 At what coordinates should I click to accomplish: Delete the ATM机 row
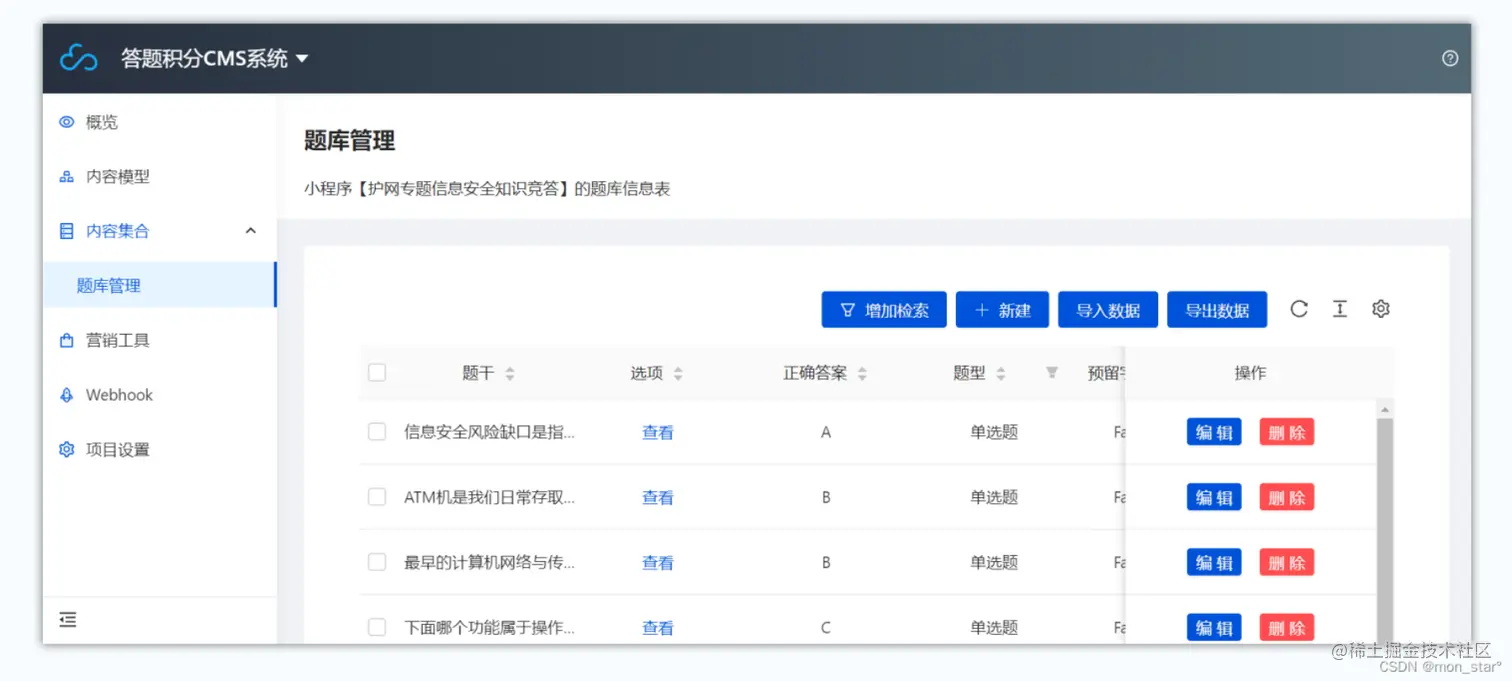coord(1287,497)
